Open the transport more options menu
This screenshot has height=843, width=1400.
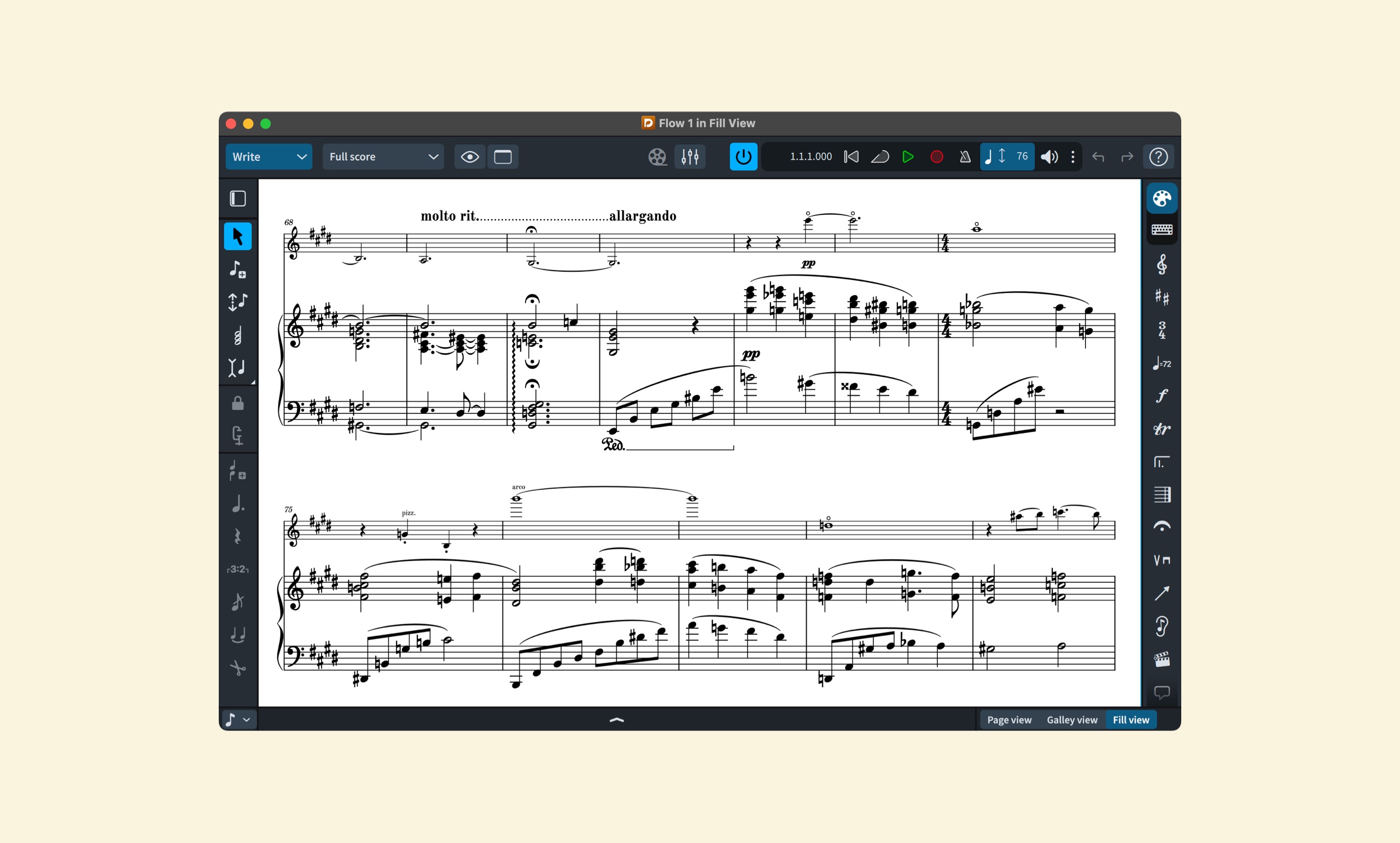click(1073, 157)
